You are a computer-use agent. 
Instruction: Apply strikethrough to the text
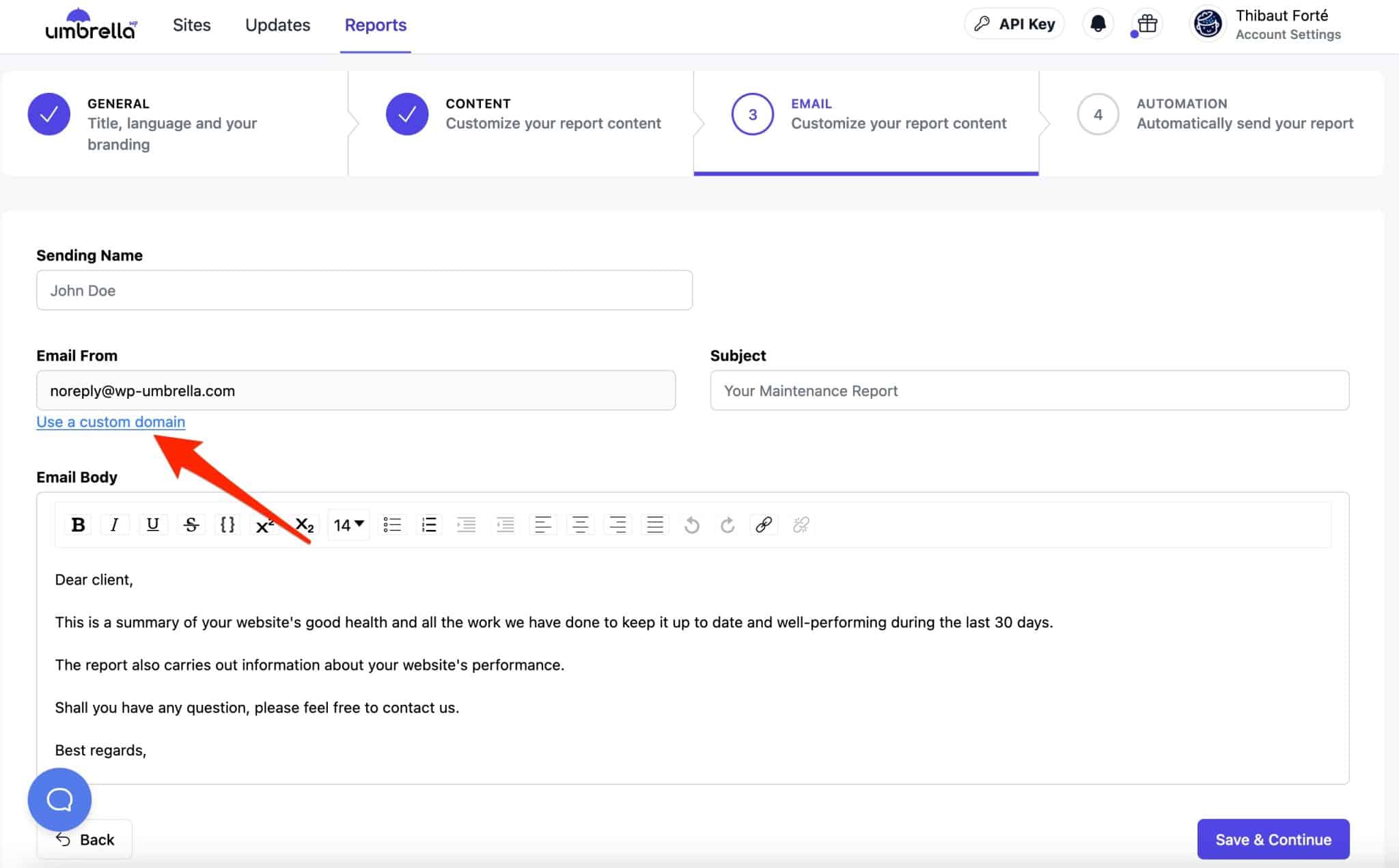tap(191, 524)
